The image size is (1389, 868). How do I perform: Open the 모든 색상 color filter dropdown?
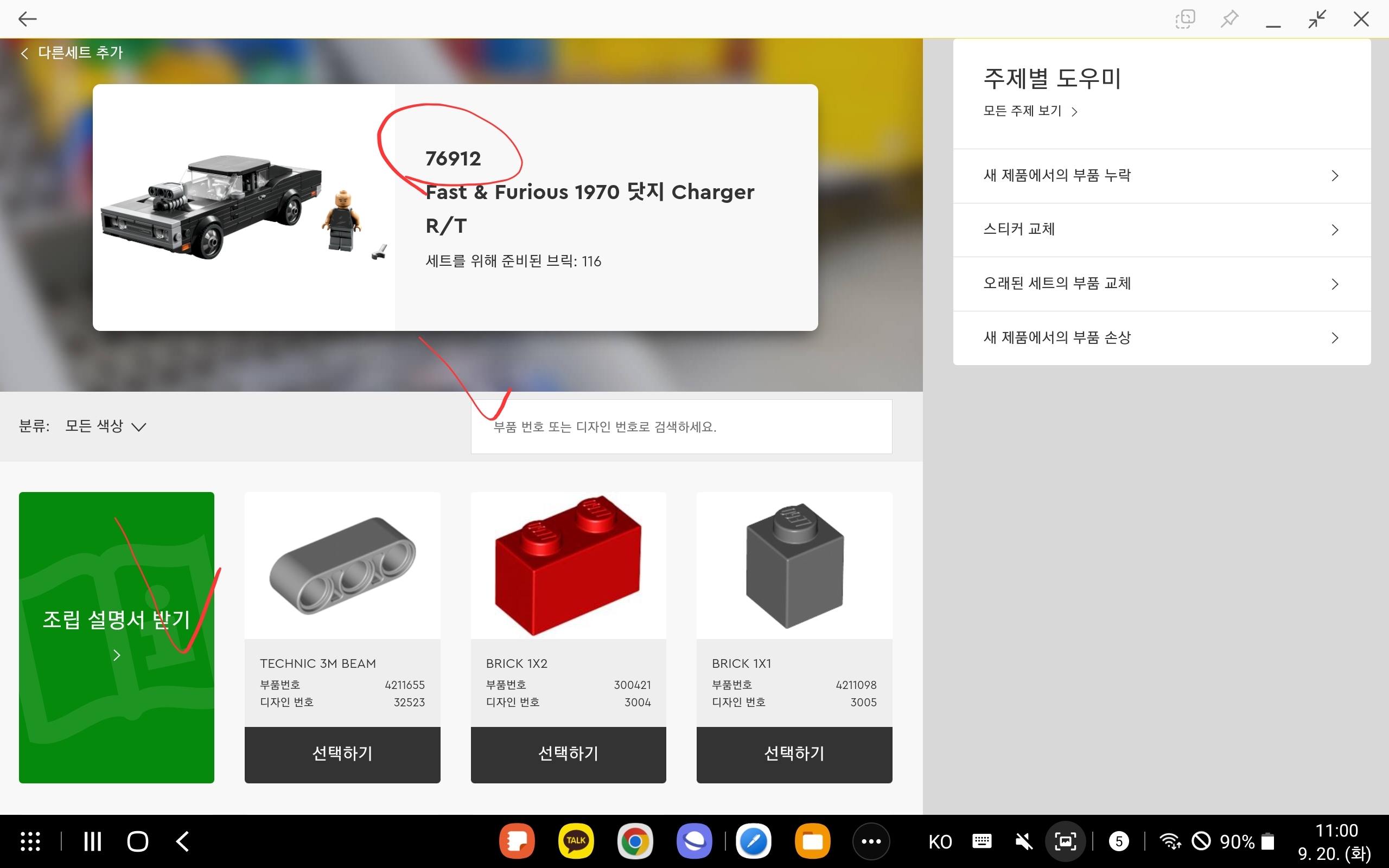pos(106,426)
